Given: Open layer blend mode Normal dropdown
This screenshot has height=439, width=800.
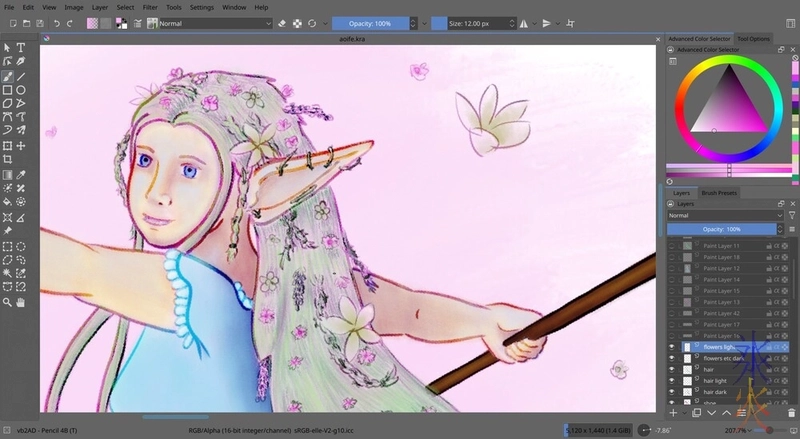Looking at the screenshot, I should point(725,215).
